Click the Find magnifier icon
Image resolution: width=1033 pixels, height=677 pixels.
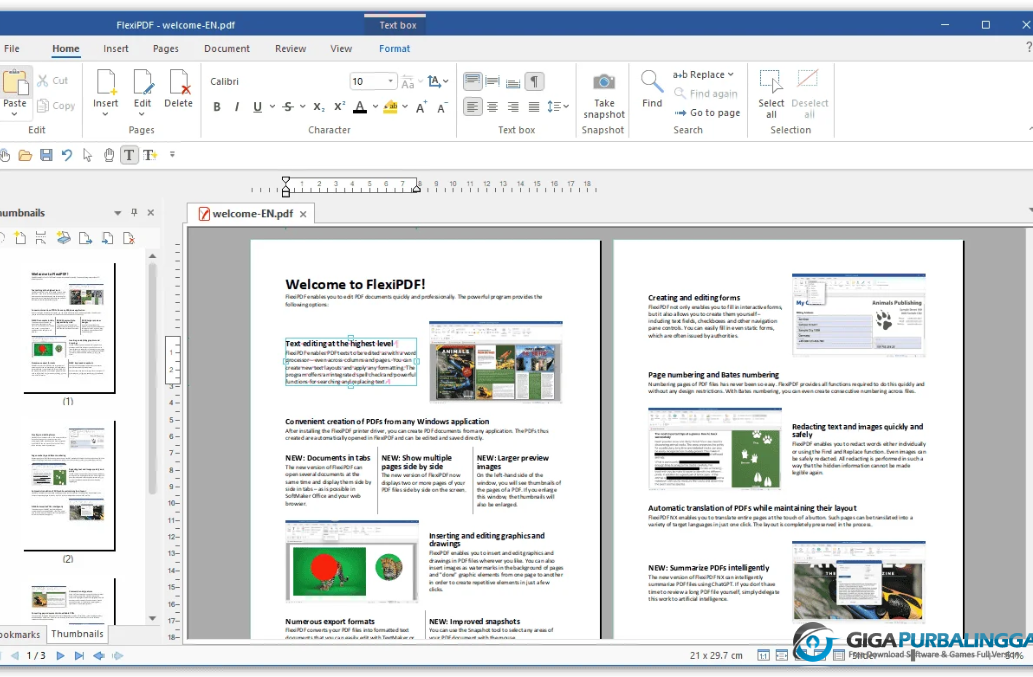[x=652, y=82]
